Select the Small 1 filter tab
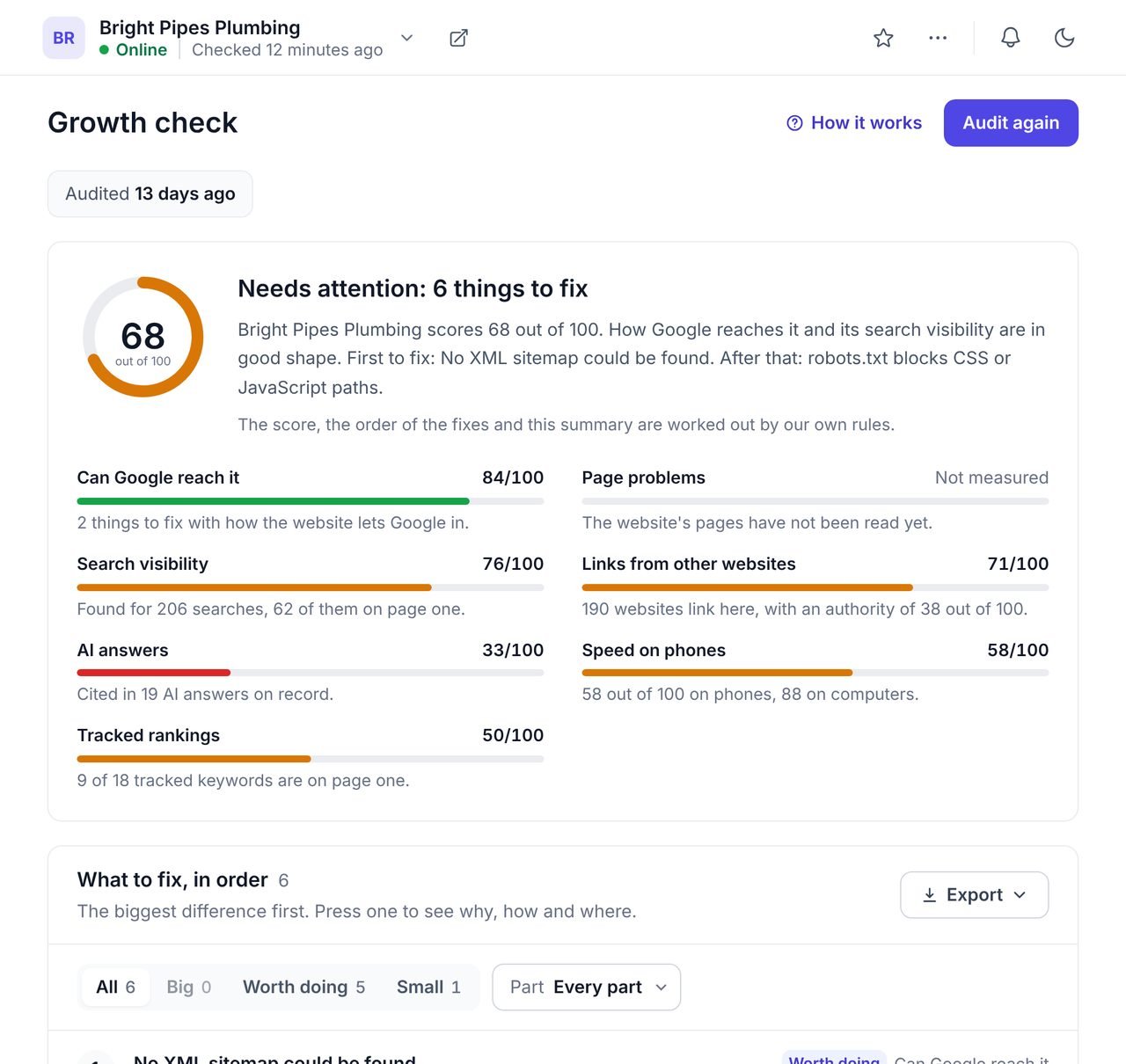1126x1064 pixels. pos(428,987)
